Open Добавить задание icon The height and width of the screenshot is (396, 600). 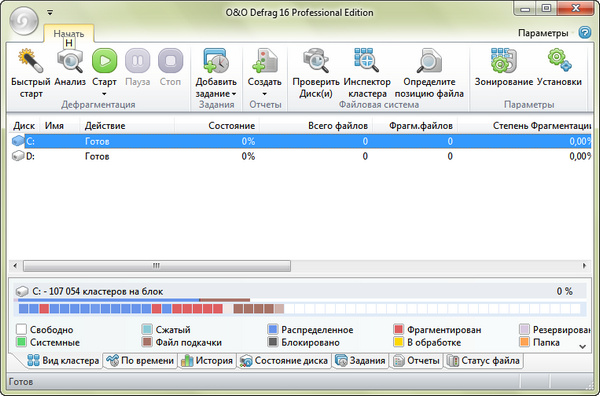(x=216, y=61)
